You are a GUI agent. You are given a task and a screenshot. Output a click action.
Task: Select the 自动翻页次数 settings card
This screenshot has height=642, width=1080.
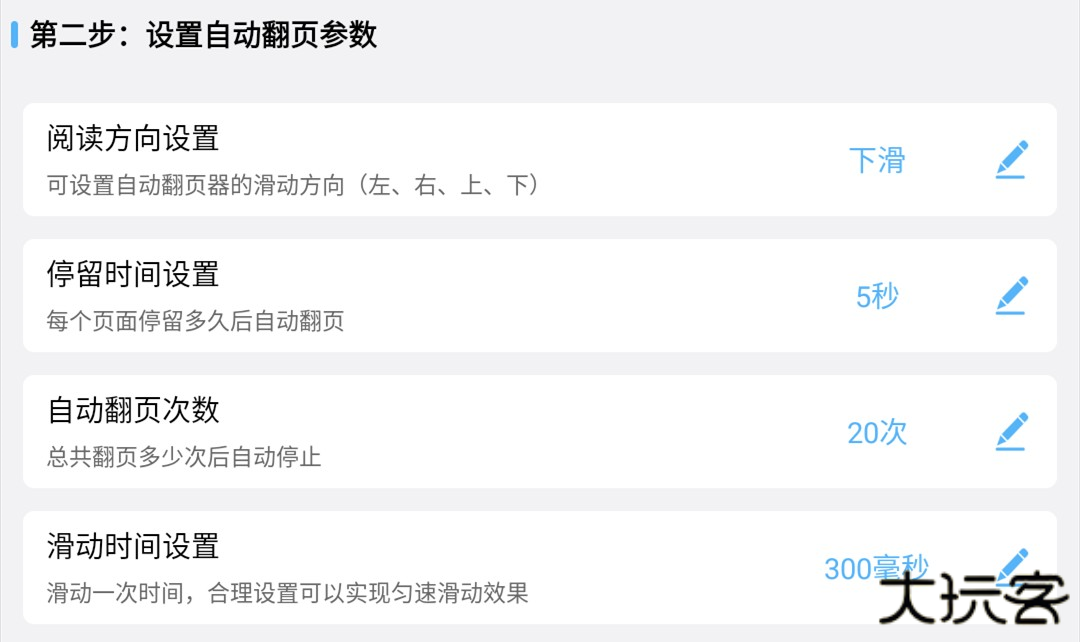click(x=540, y=430)
